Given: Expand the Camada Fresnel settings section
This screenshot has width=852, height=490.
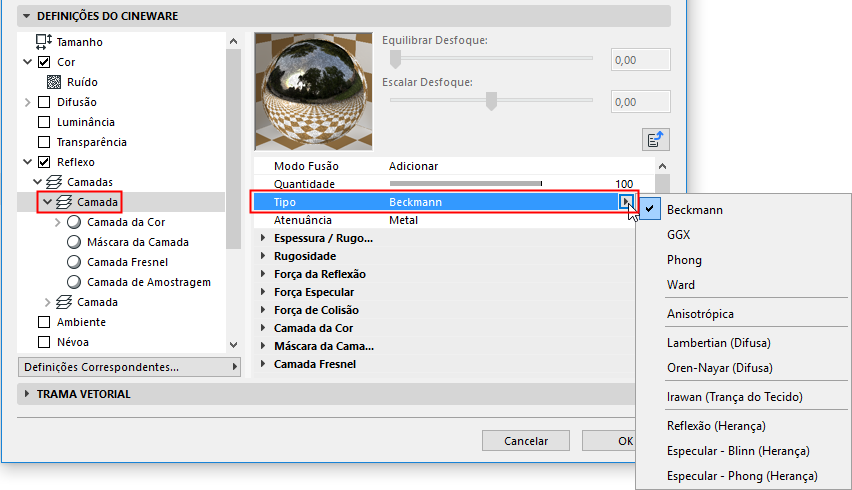Looking at the screenshot, I should [263, 363].
